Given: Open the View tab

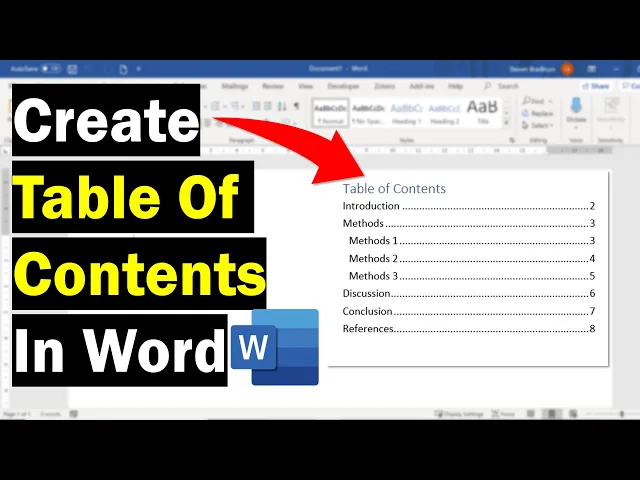Looking at the screenshot, I should [x=305, y=86].
